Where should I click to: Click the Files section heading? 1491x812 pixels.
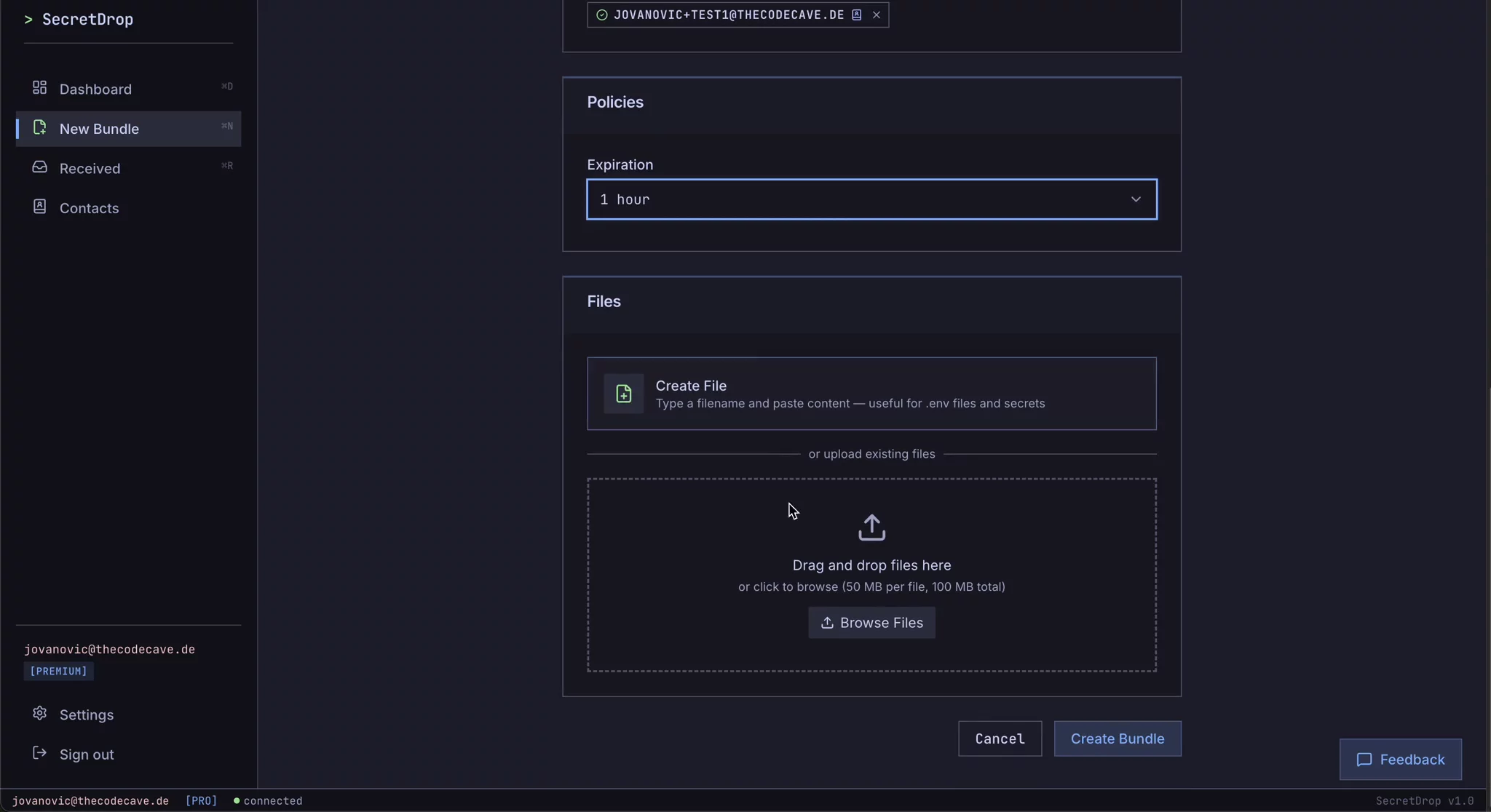(604, 301)
